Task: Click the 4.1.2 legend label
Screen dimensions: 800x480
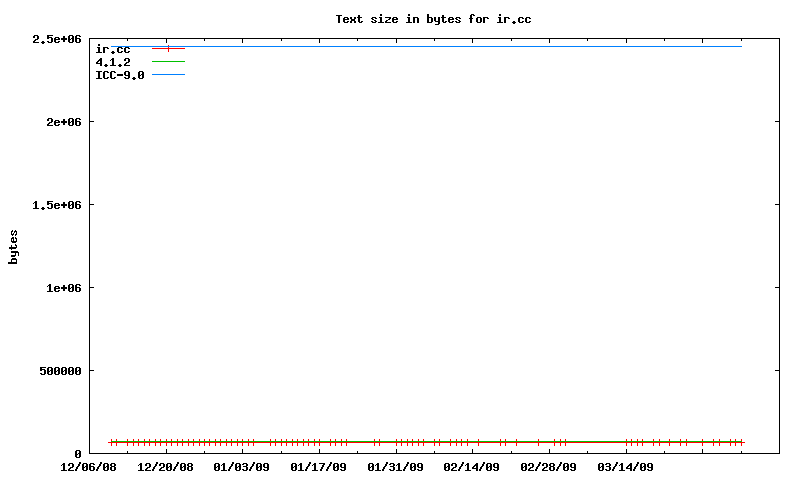Action: tap(113, 62)
